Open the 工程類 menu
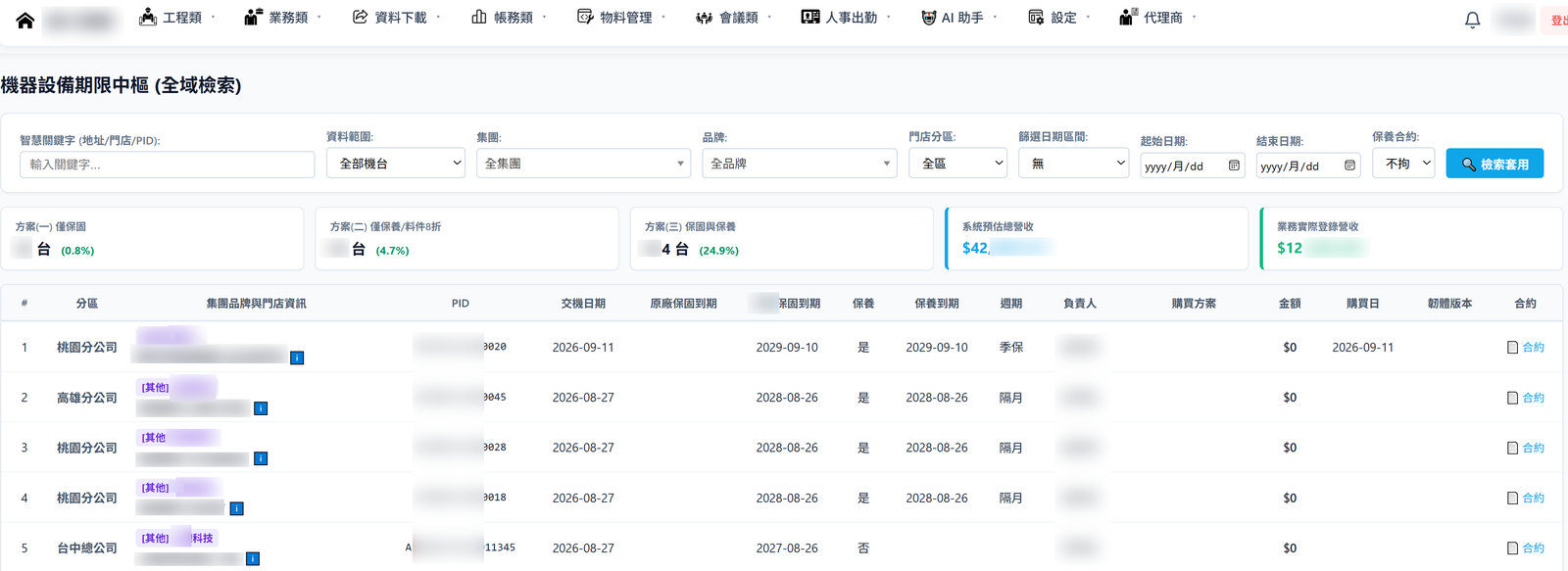Viewport: 1568px width, 571px height. pyautogui.click(x=176, y=18)
